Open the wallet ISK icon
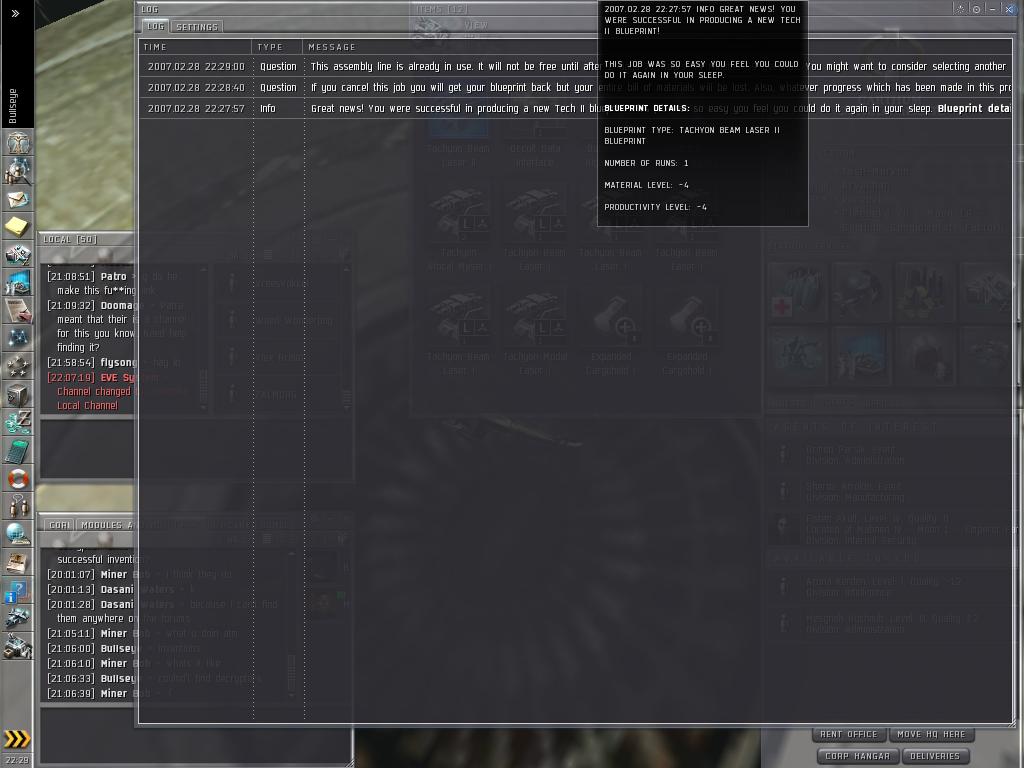The width and height of the screenshot is (1024, 768). (18, 423)
